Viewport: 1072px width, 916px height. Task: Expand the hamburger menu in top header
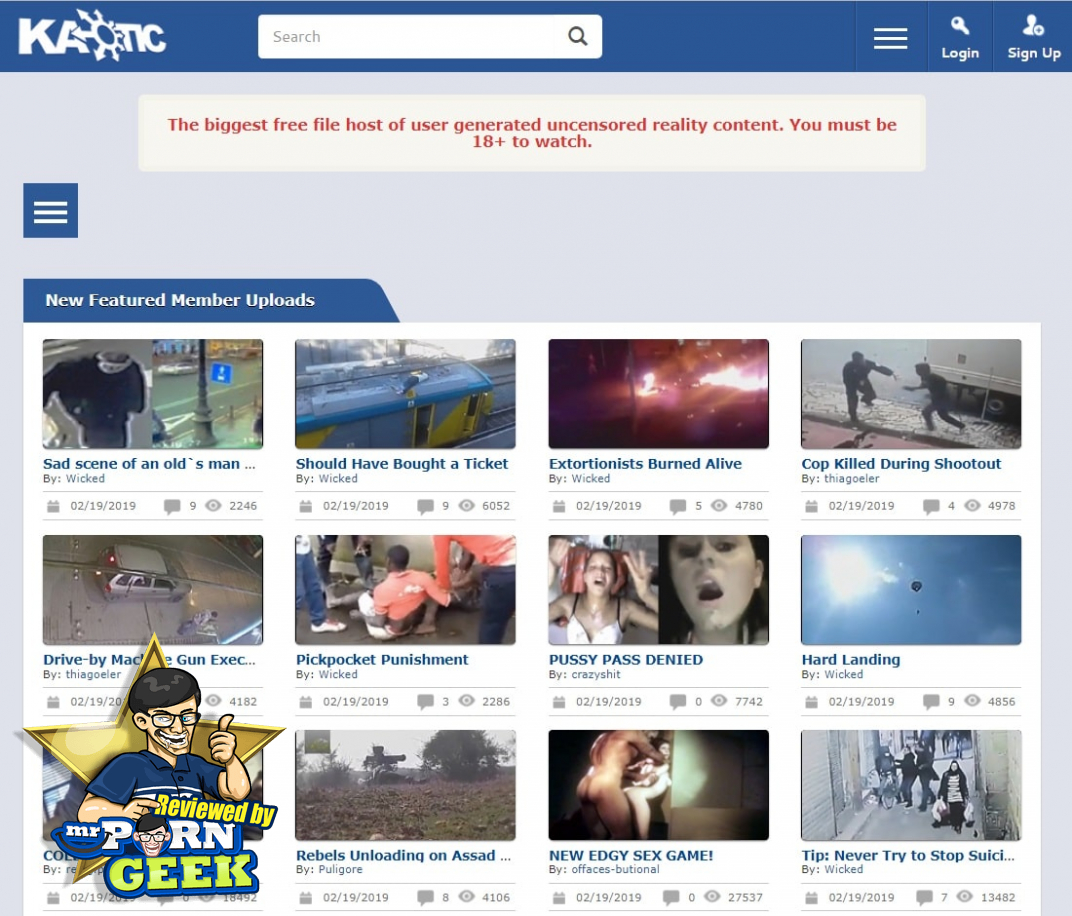890,38
